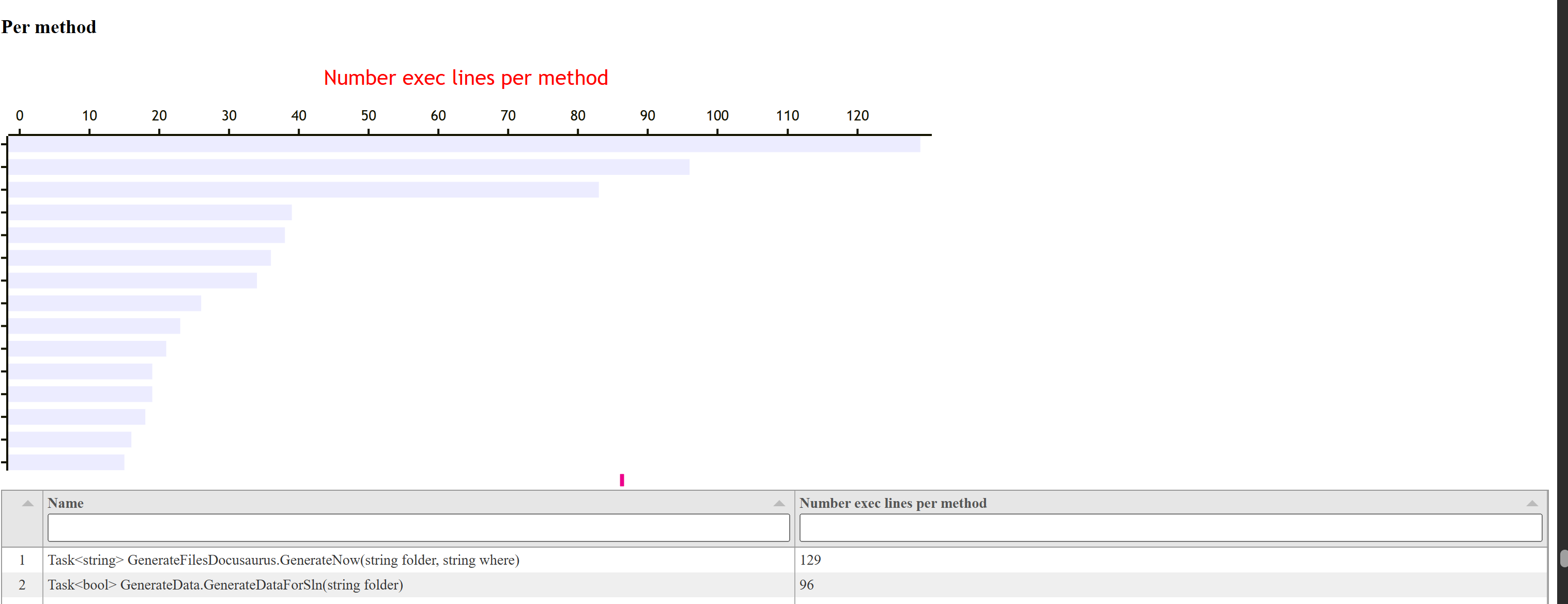Click sort arrow in the row-number column
Image resolution: width=1568 pixels, height=604 pixels.
(x=27, y=503)
